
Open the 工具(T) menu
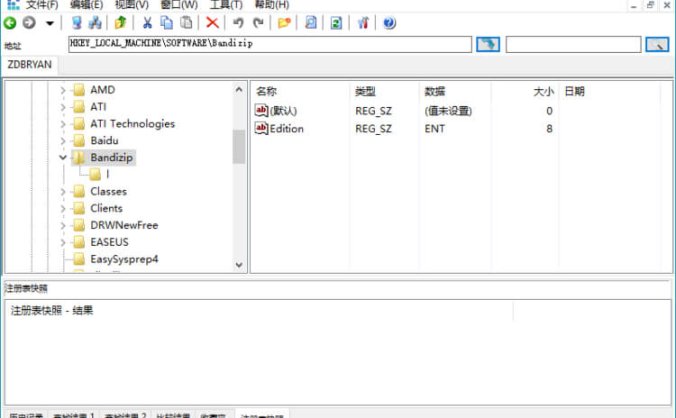[226, 5]
